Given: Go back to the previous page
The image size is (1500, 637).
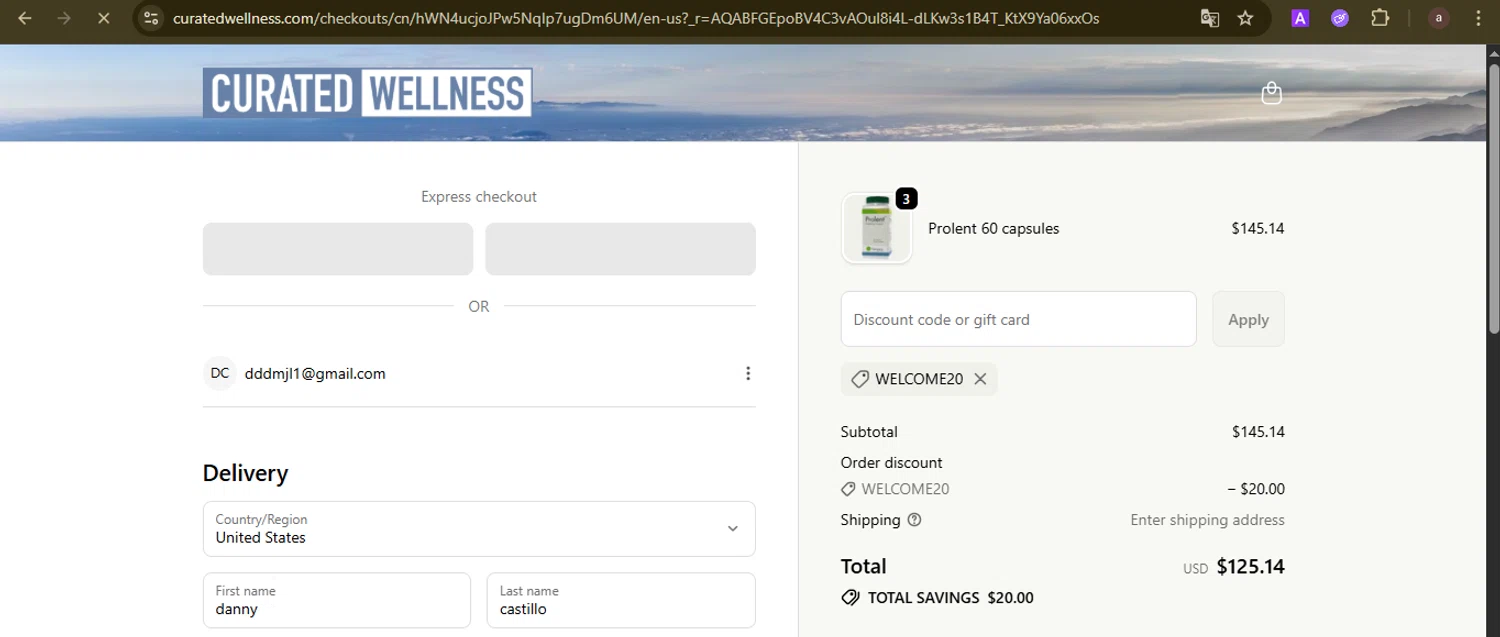Looking at the screenshot, I should click(x=25, y=18).
